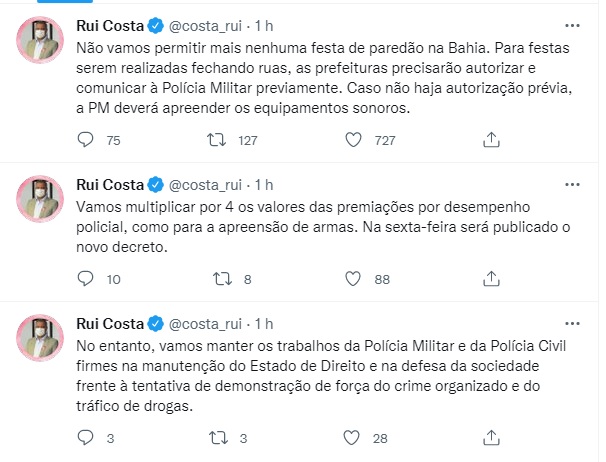Share the second tweet about premiações
This screenshot has width=606, height=462.
[490, 280]
